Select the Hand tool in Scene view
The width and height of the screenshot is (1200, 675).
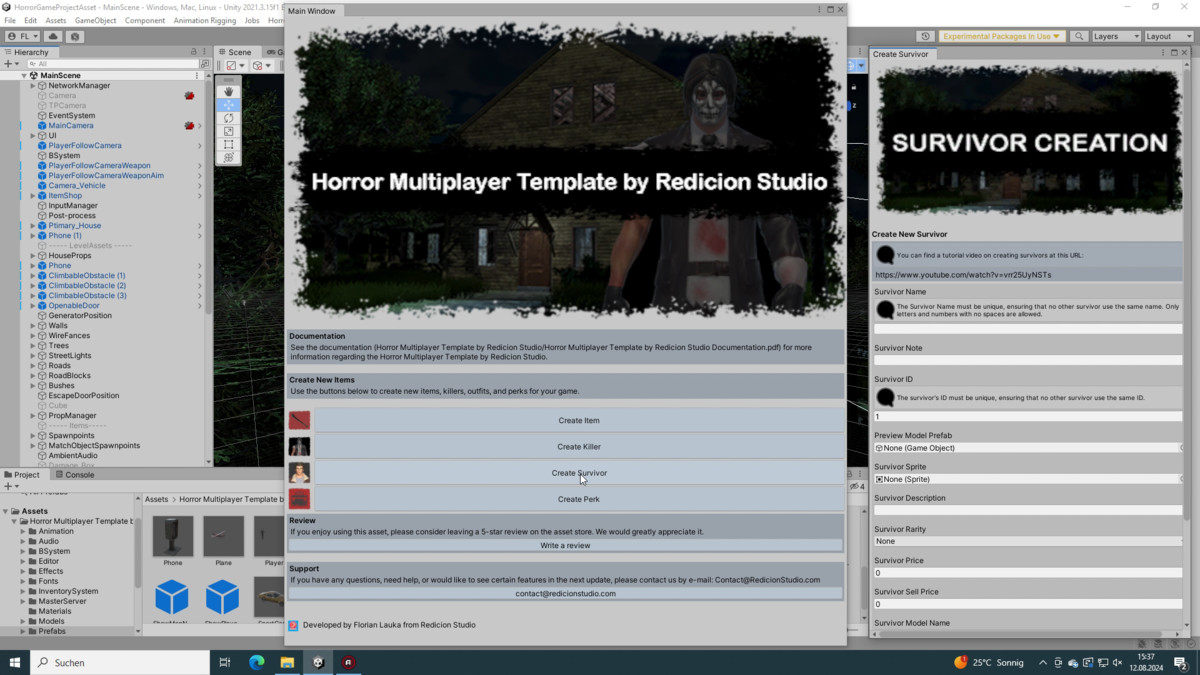pos(229,92)
